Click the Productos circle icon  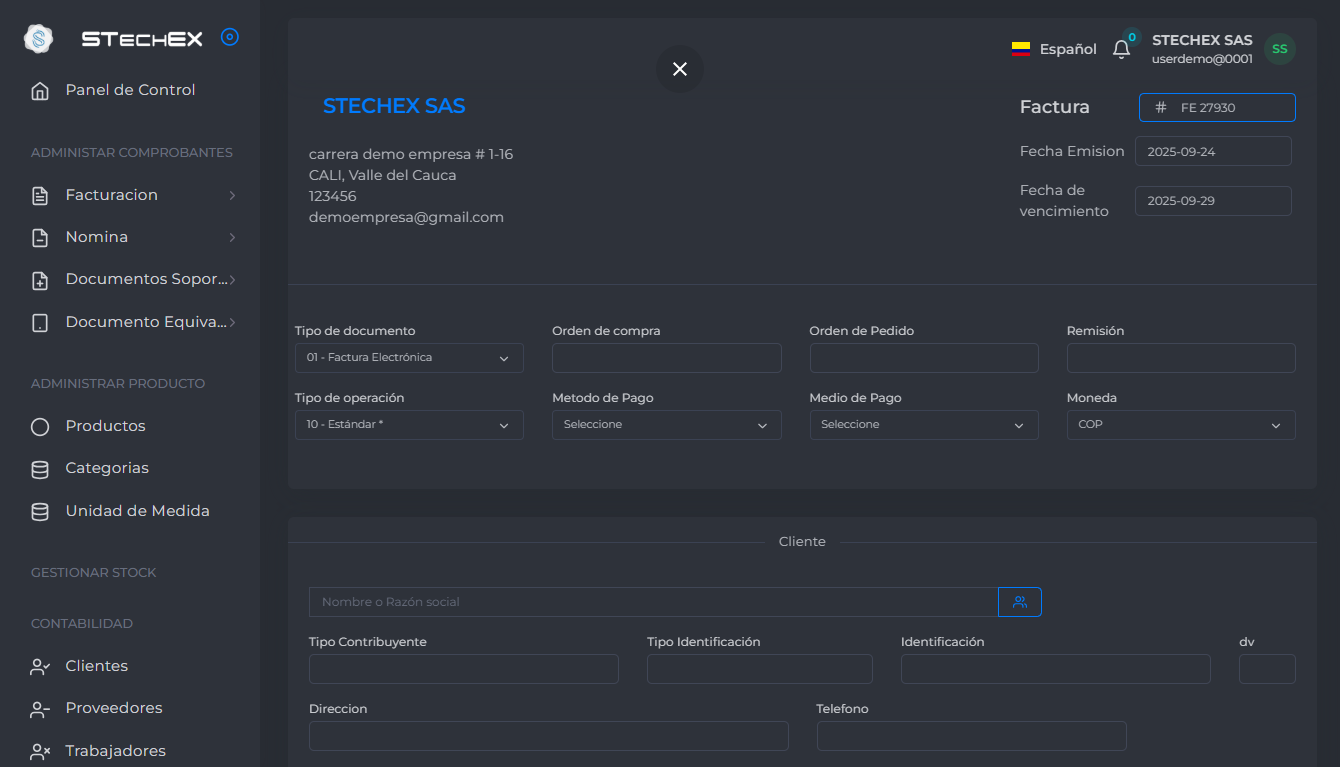point(40,427)
